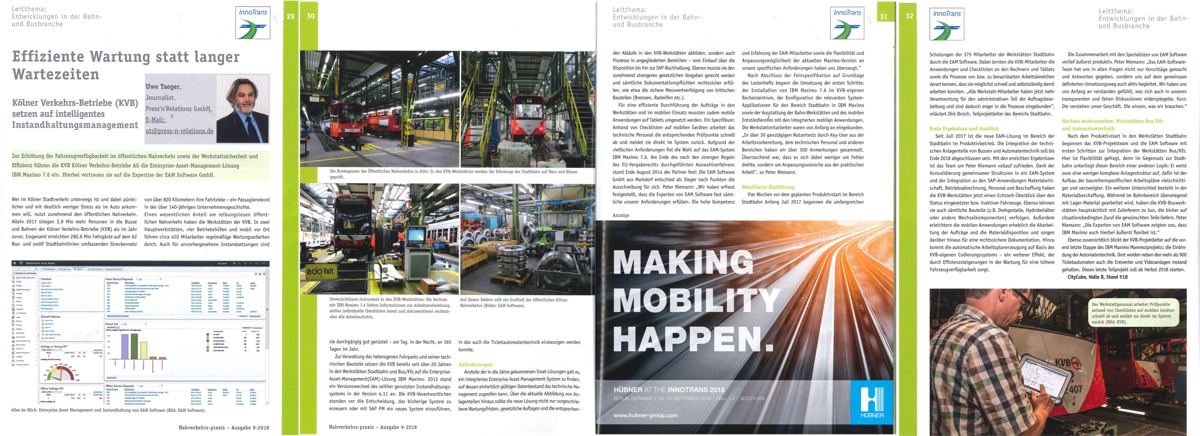Click the InnoTrans logo on page 31
The width and height of the screenshot is (1200, 436).
click(x=845, y=23)
